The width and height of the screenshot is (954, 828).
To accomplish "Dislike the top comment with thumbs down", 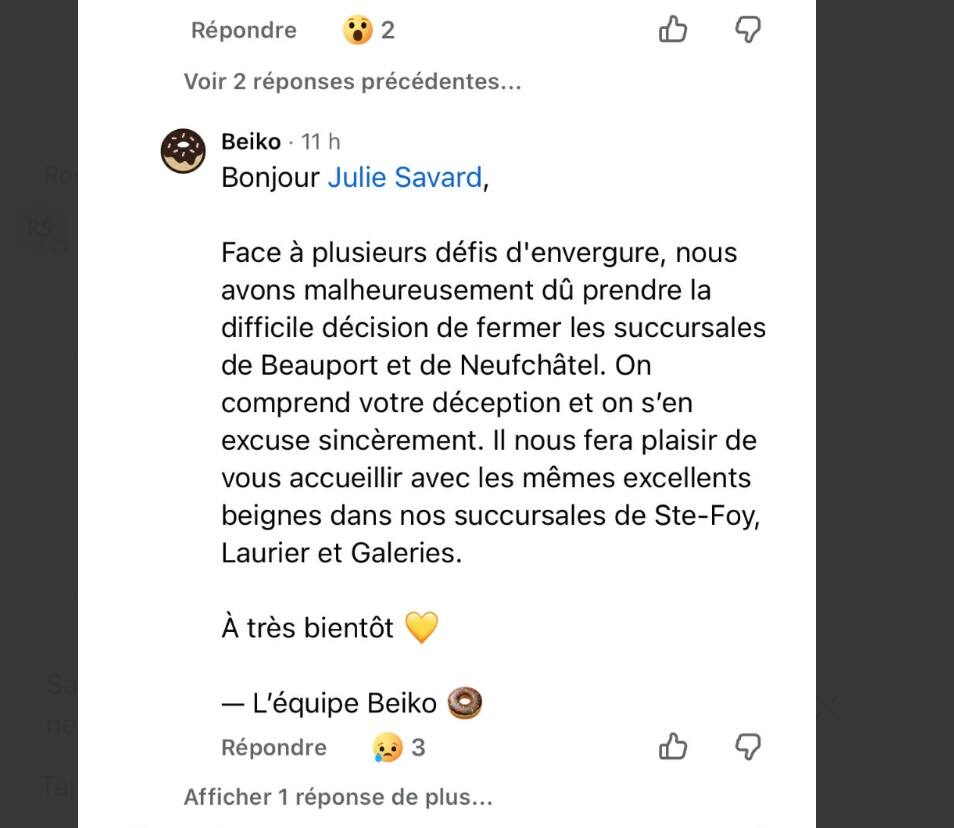I will (x=748, y=30).
